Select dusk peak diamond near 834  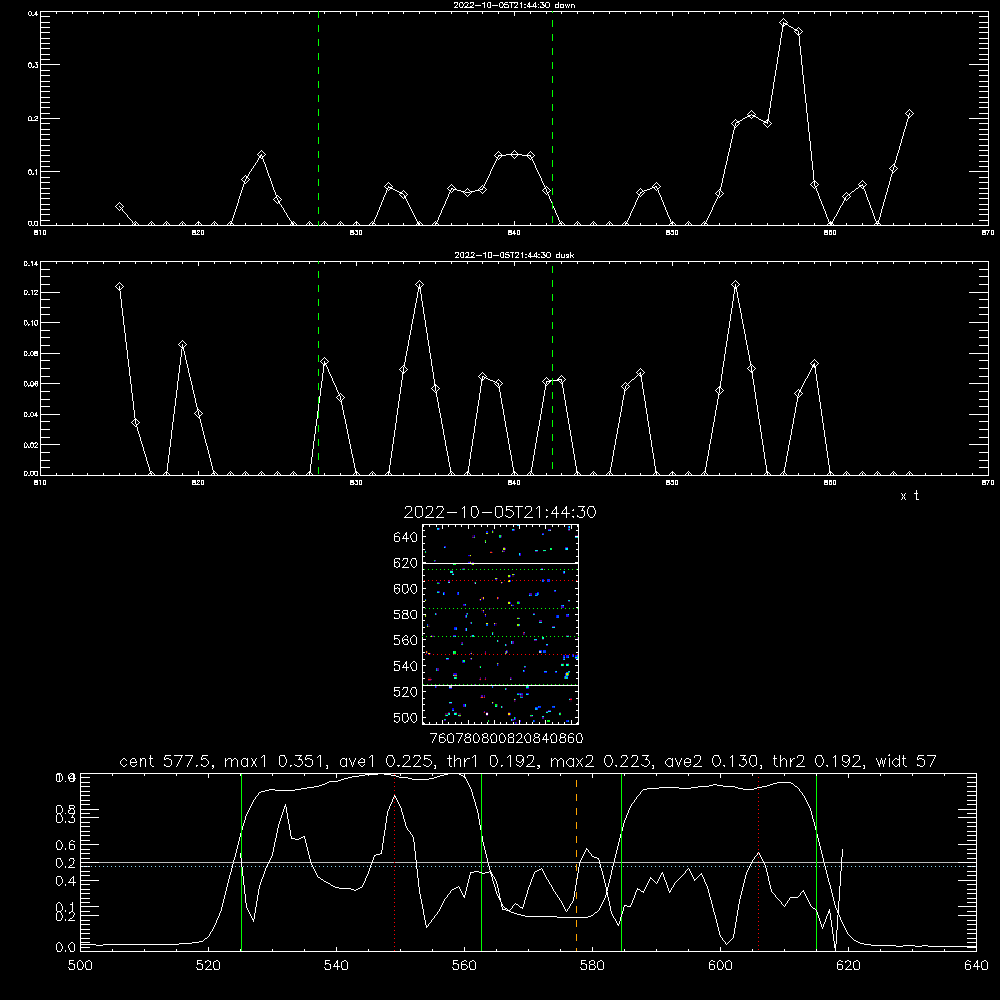tap(419, 284)
